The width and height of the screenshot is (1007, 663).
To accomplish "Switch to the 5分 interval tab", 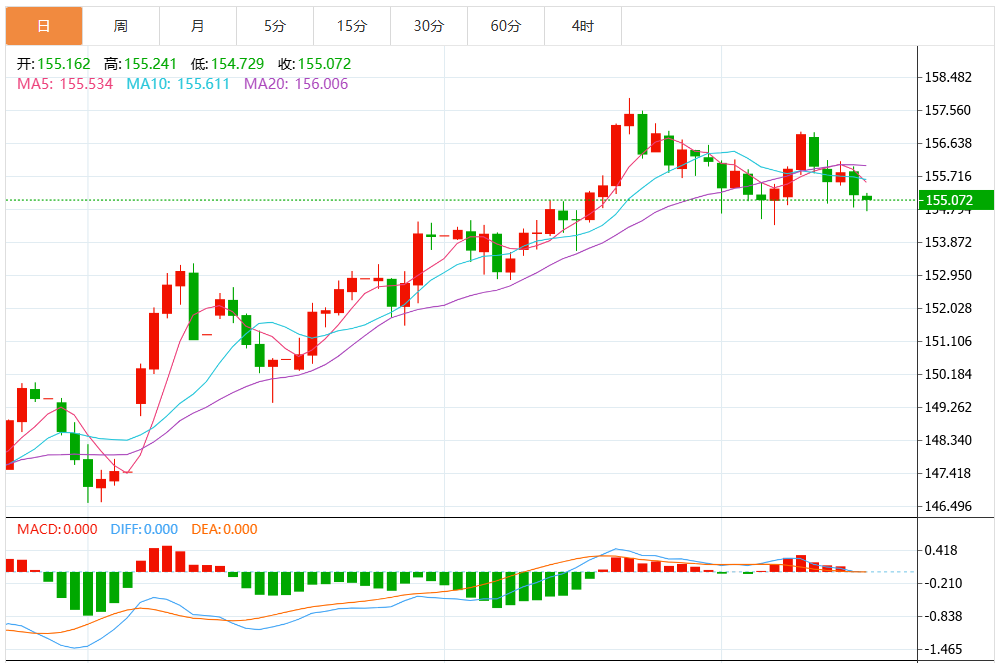I will (x=275, y=26).
